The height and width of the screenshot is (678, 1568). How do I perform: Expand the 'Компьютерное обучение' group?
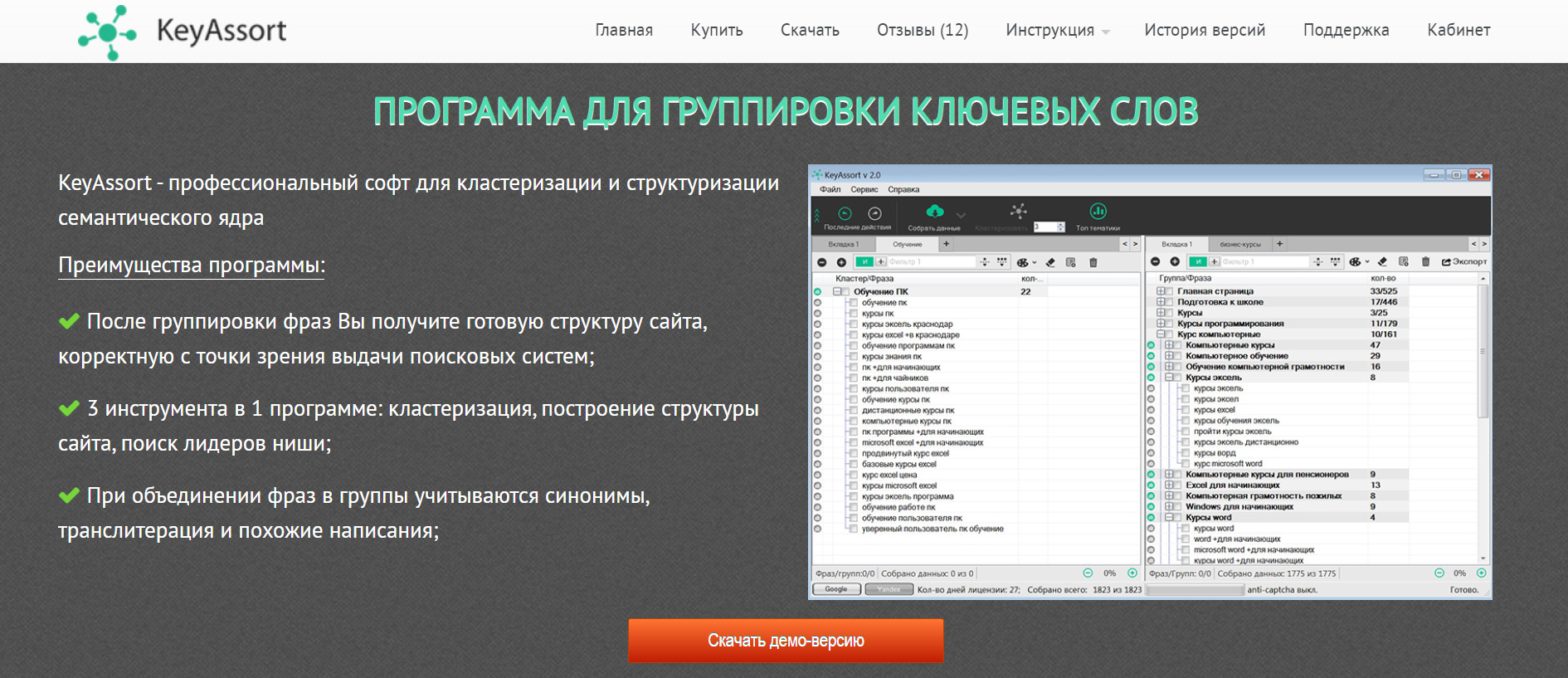1168,356
